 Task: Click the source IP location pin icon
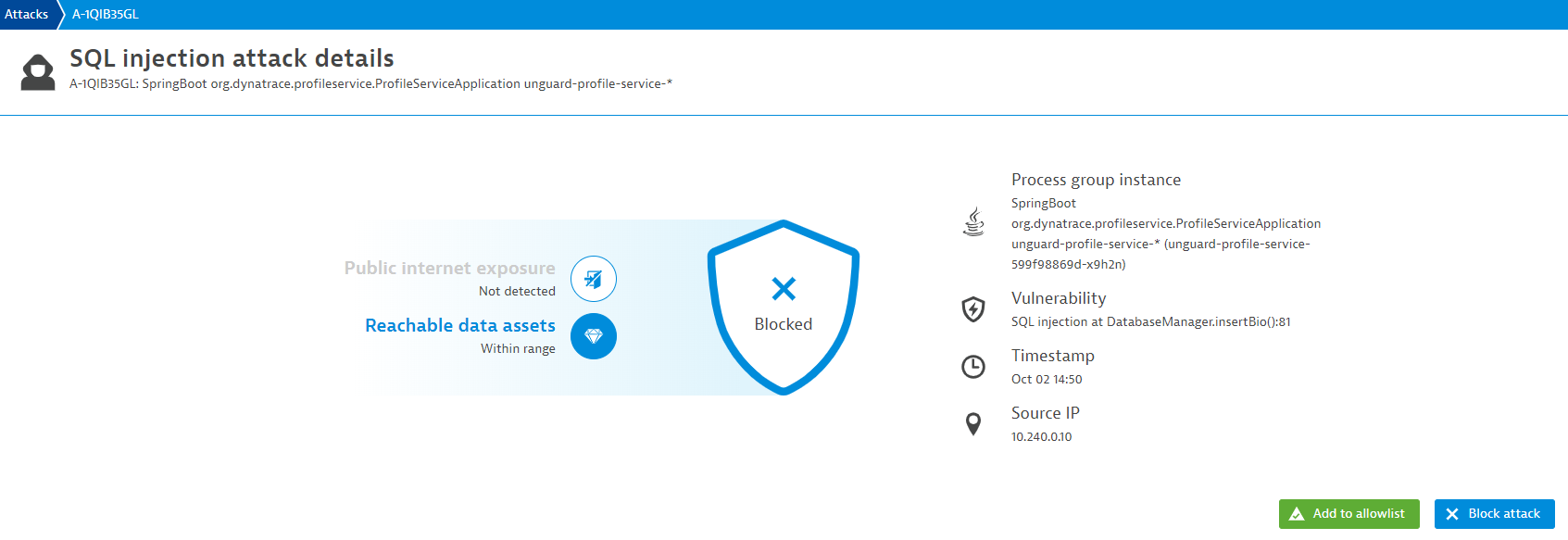coord(973,424)
